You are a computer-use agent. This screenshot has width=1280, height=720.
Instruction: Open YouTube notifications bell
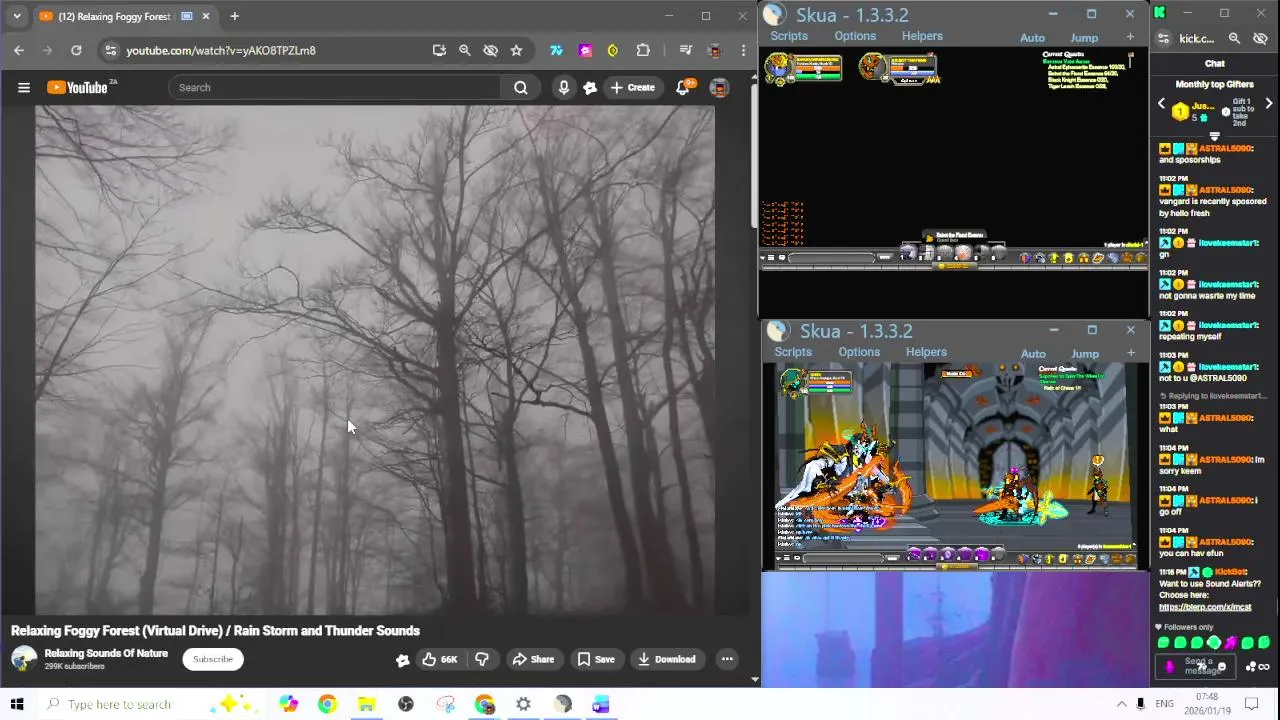683,87
